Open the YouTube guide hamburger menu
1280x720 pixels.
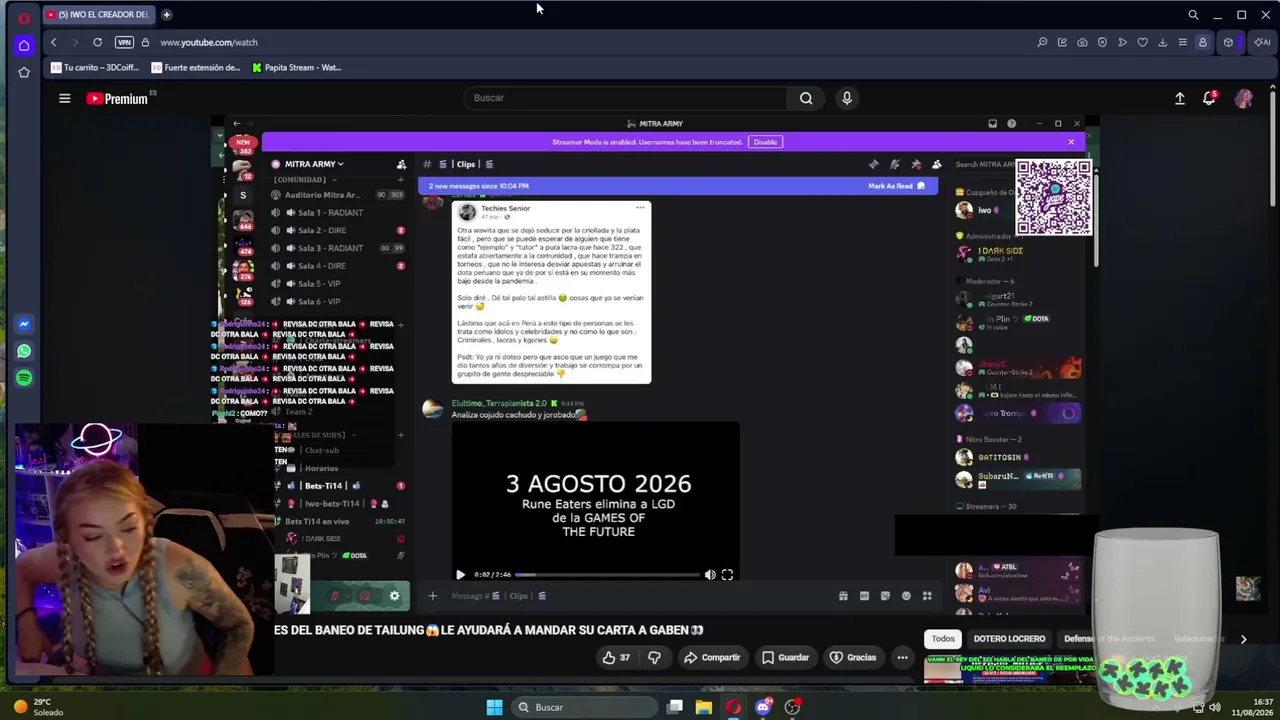click(64, 98)
